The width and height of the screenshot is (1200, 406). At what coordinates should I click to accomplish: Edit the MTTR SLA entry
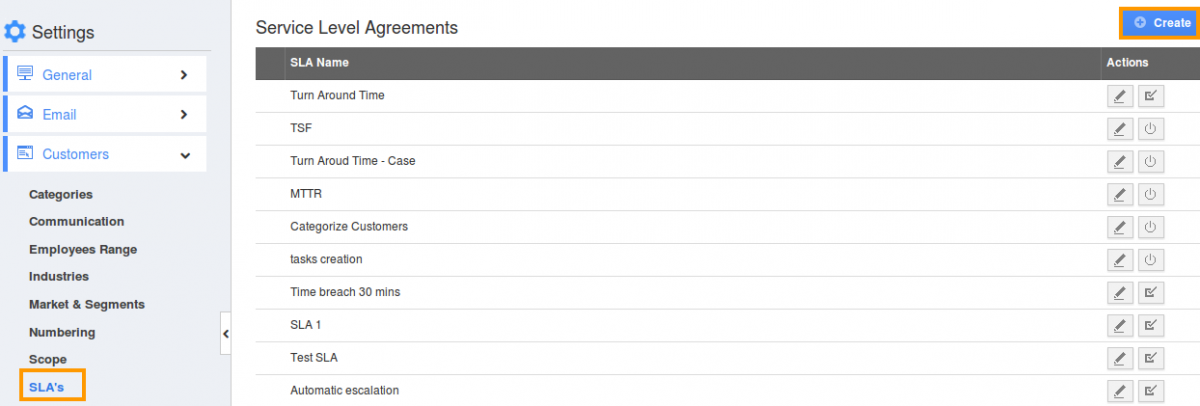coord(1120,195)
